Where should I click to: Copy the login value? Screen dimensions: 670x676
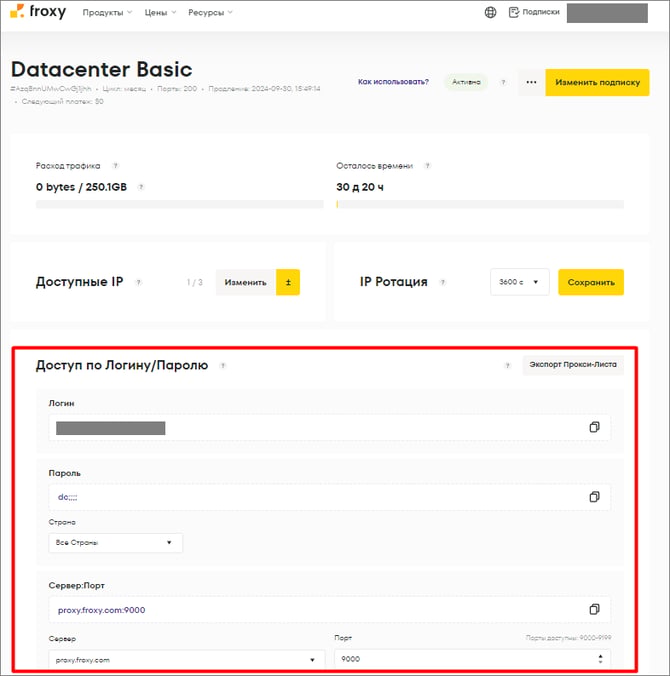594,427
